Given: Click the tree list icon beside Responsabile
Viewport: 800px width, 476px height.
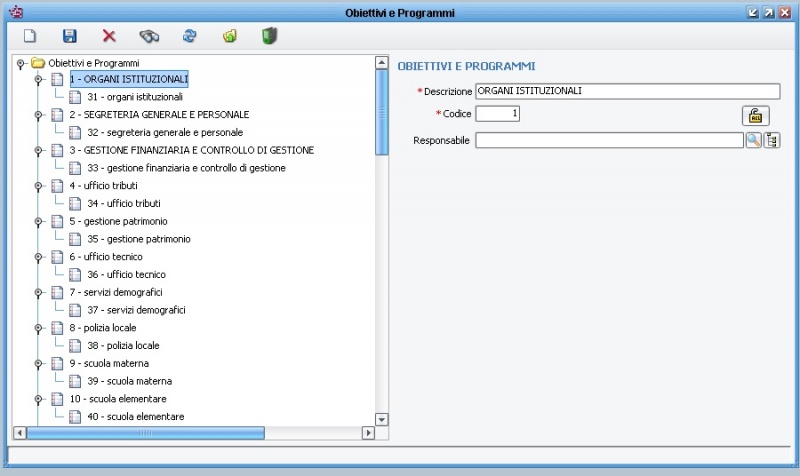Looking at the screenshot, I should click(772, 140).
